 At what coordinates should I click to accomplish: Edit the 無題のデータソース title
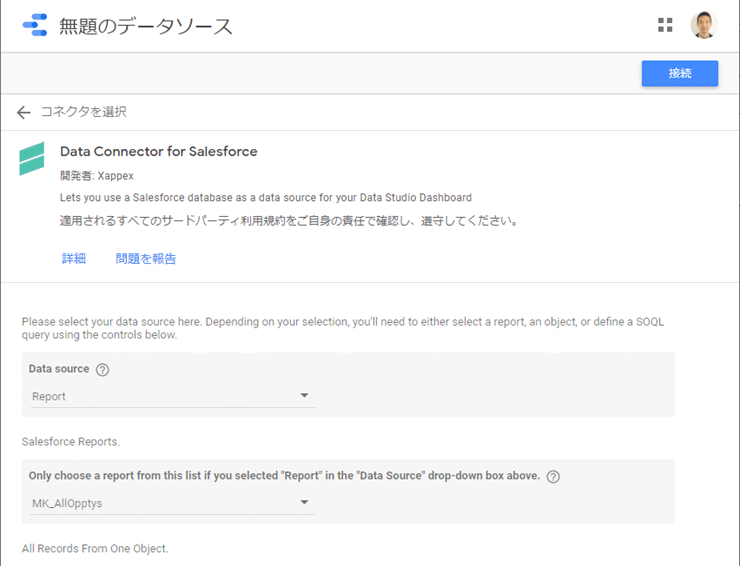pyautogui.click(x=146, y=27)
